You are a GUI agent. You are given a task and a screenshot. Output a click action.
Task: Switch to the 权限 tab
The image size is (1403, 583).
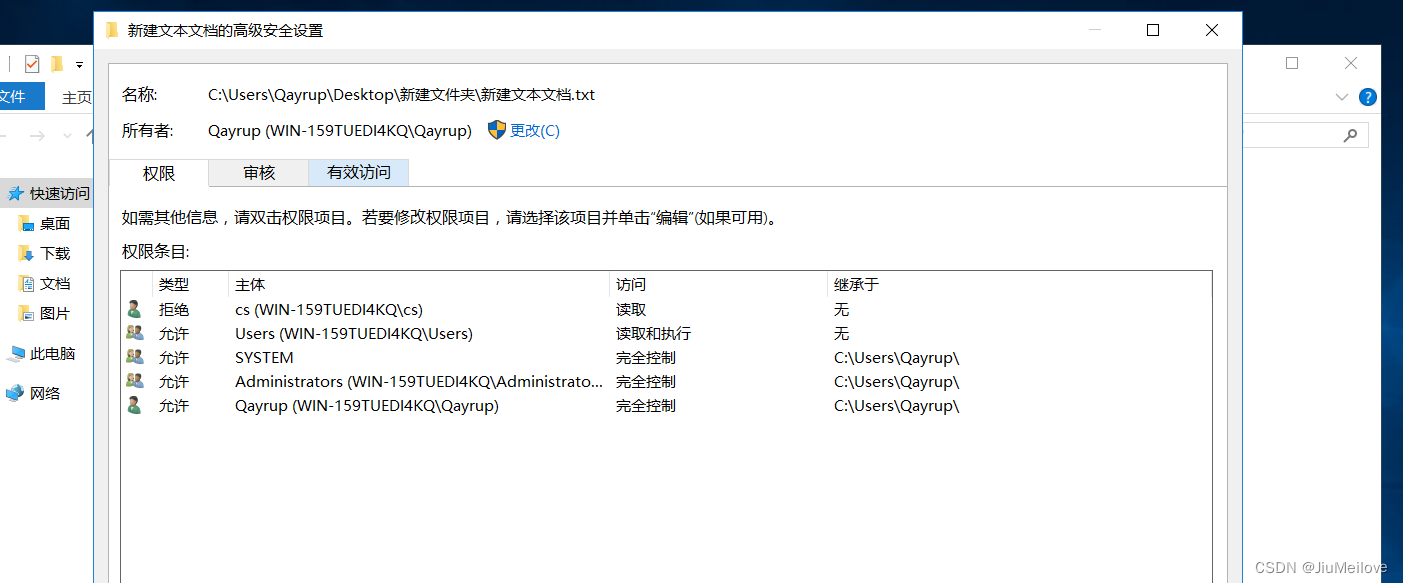tap(159, 173)
